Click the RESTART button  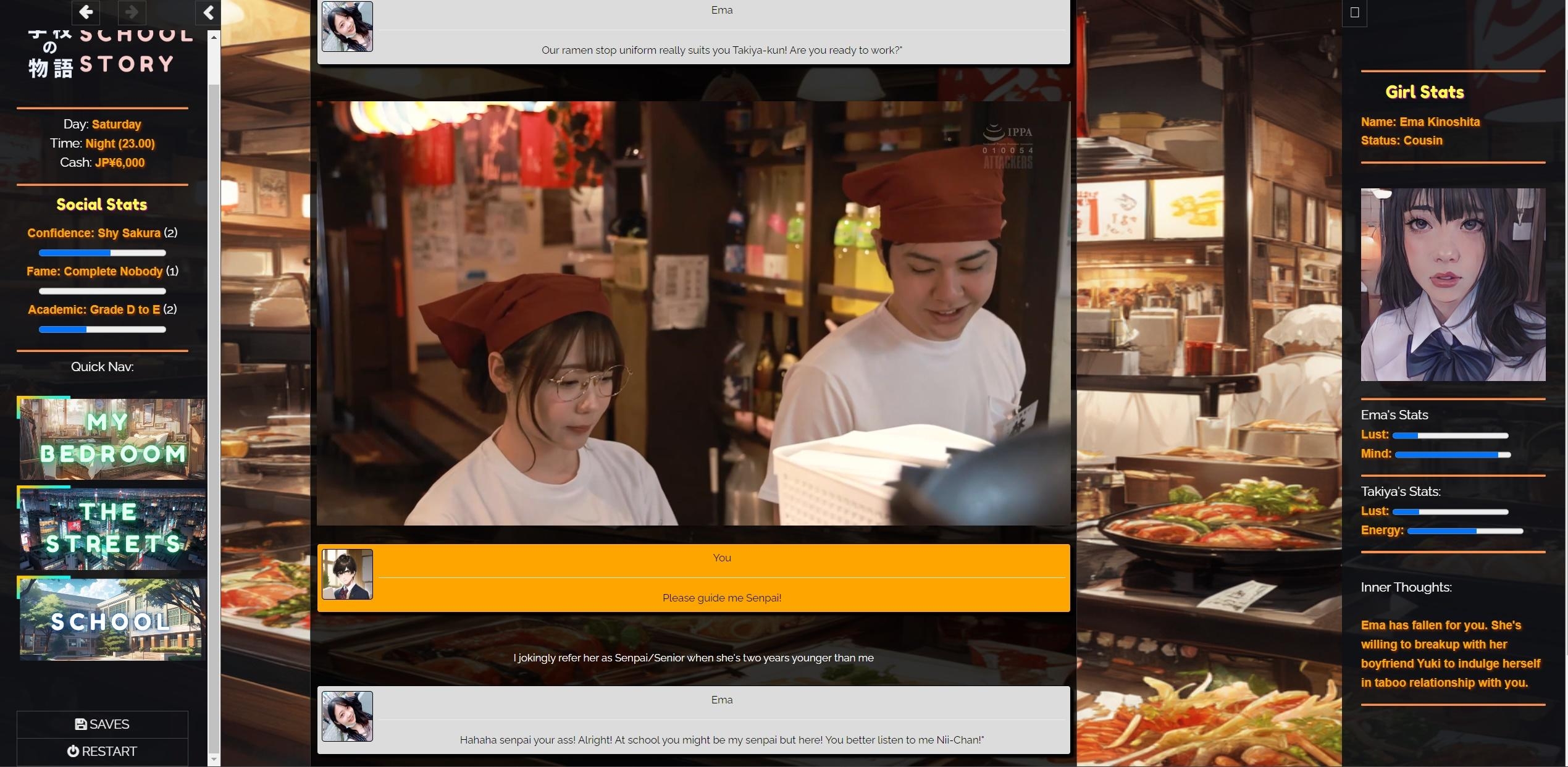pyautogui.click(x=102, y=752)
